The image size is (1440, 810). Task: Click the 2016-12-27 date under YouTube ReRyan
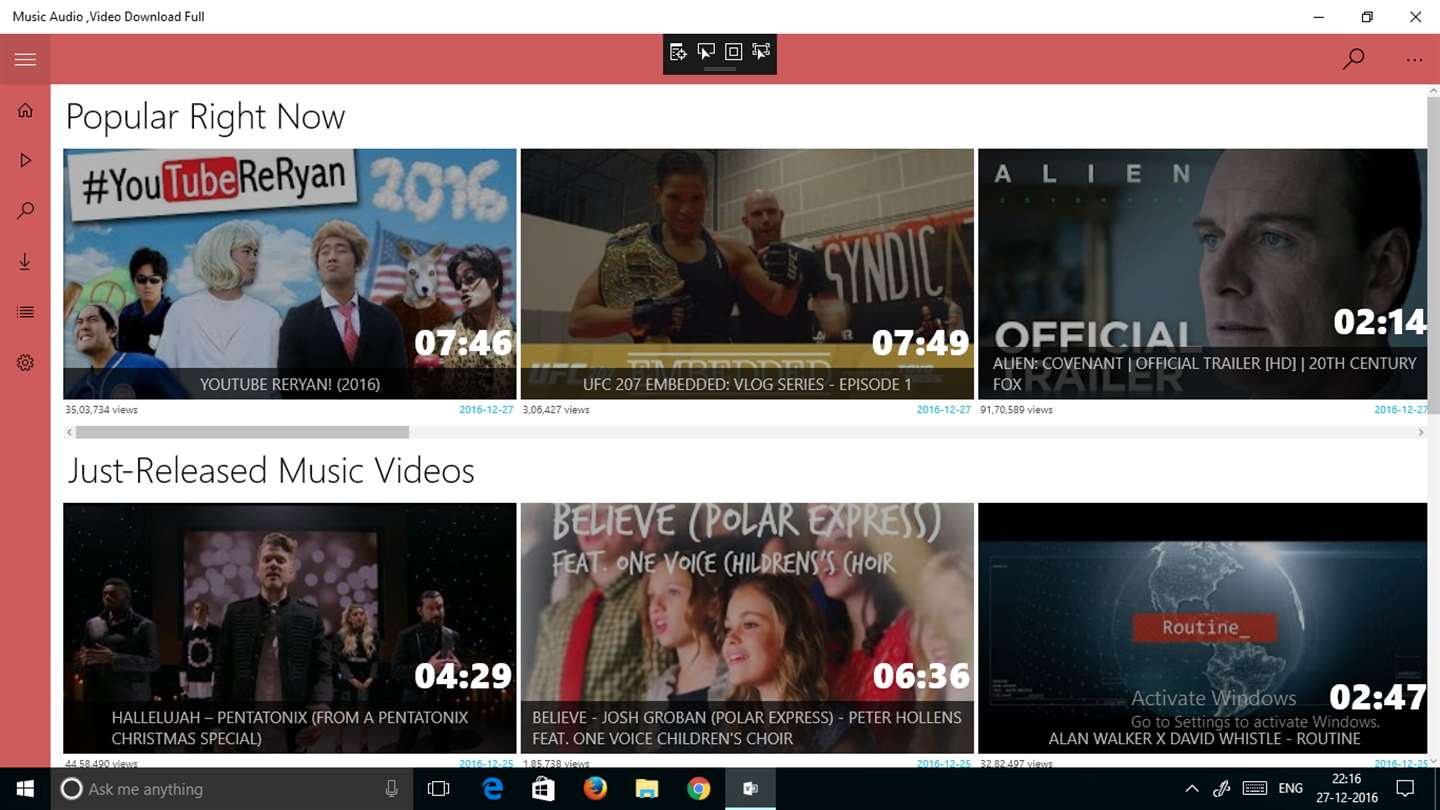pos(486,410)
